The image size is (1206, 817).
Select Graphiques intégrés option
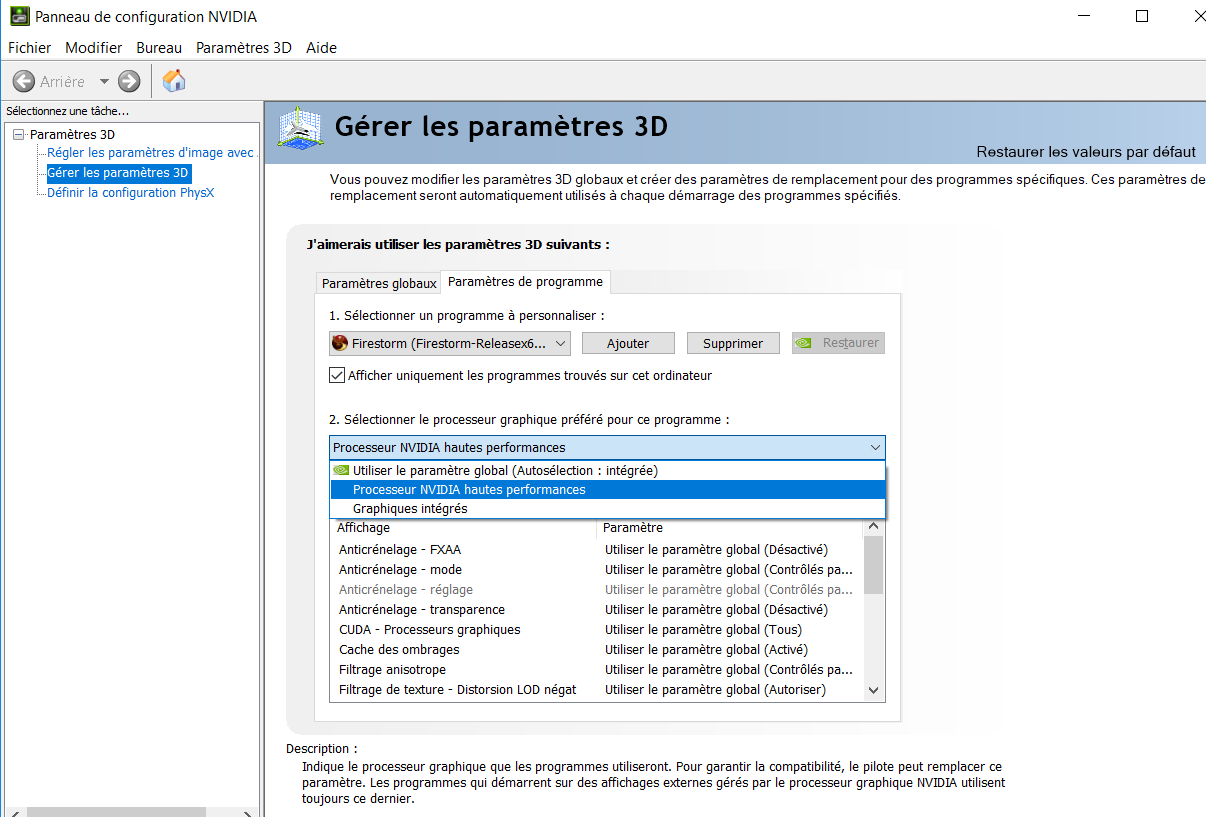point(410,508)
